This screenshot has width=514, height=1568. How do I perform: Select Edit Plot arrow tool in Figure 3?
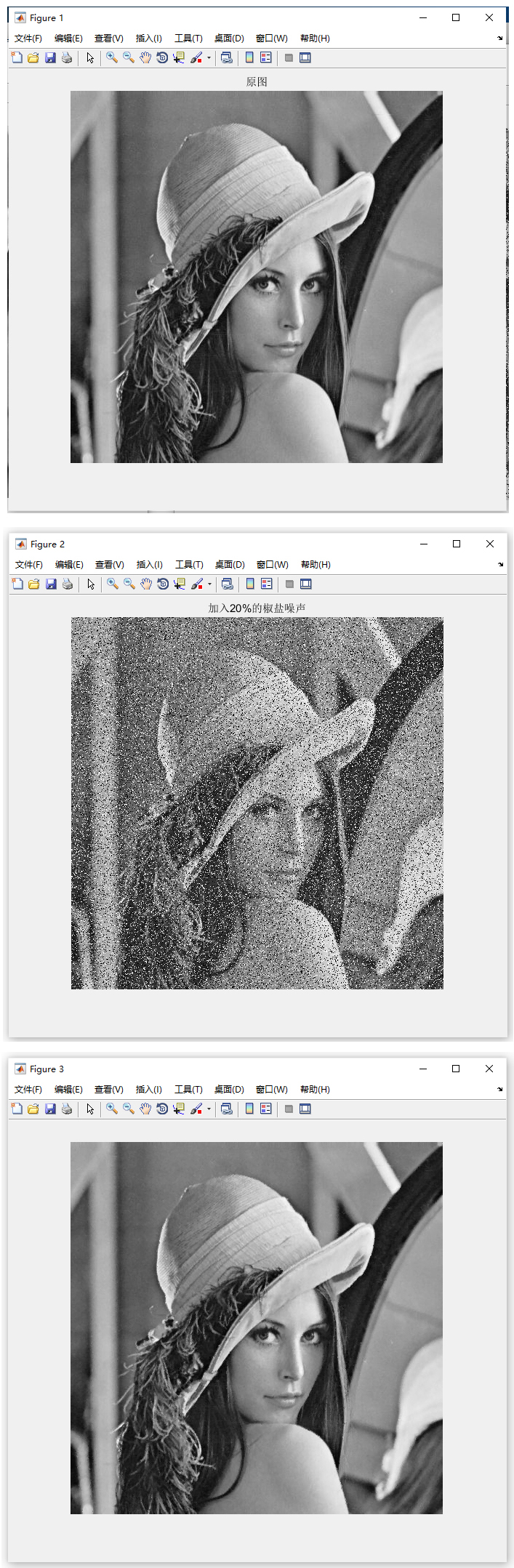90,1109
